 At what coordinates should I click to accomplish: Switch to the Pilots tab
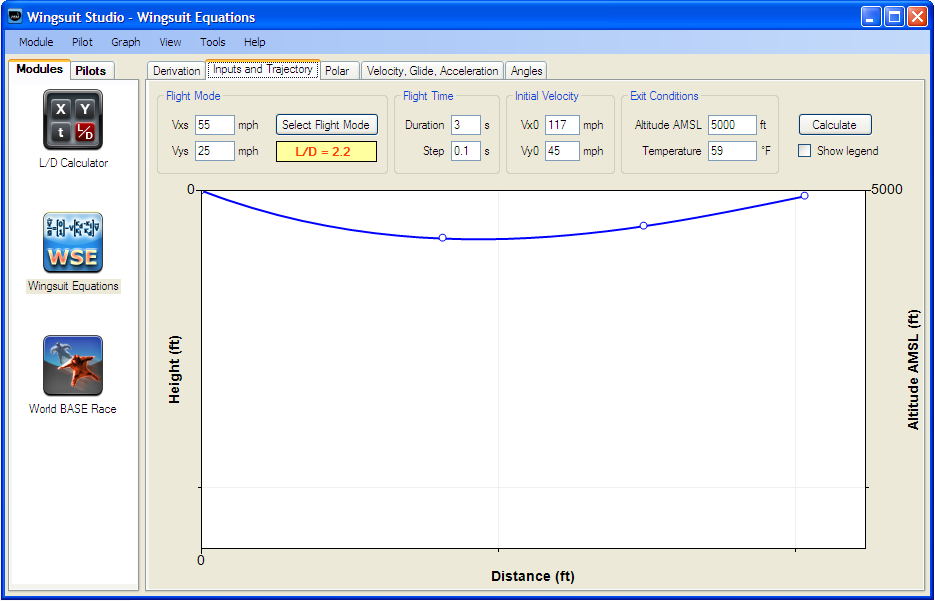click(91, 71)
